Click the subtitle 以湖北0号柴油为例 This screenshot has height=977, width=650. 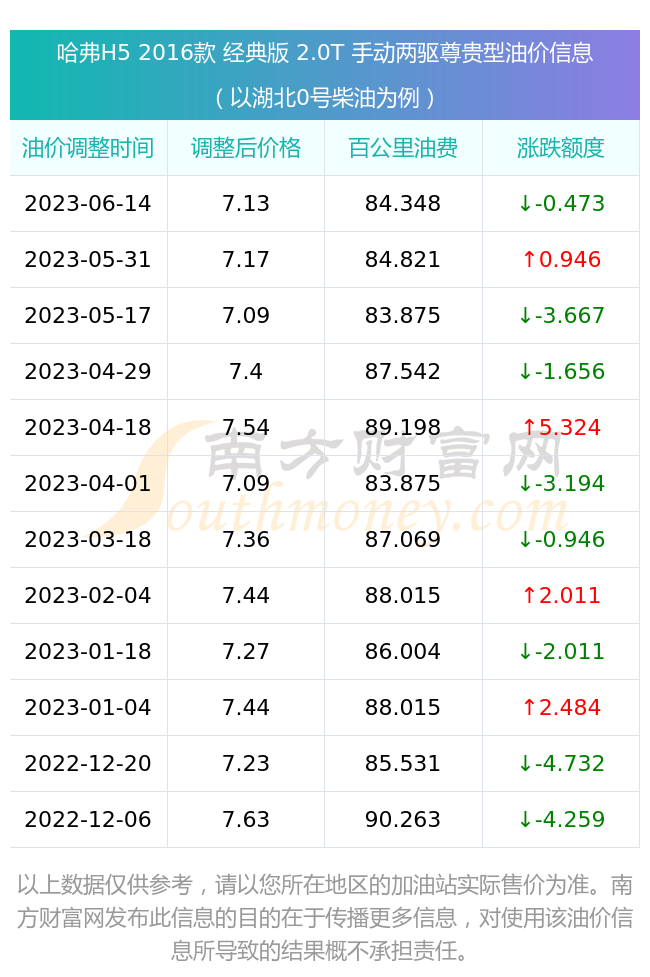click(325, 98)
